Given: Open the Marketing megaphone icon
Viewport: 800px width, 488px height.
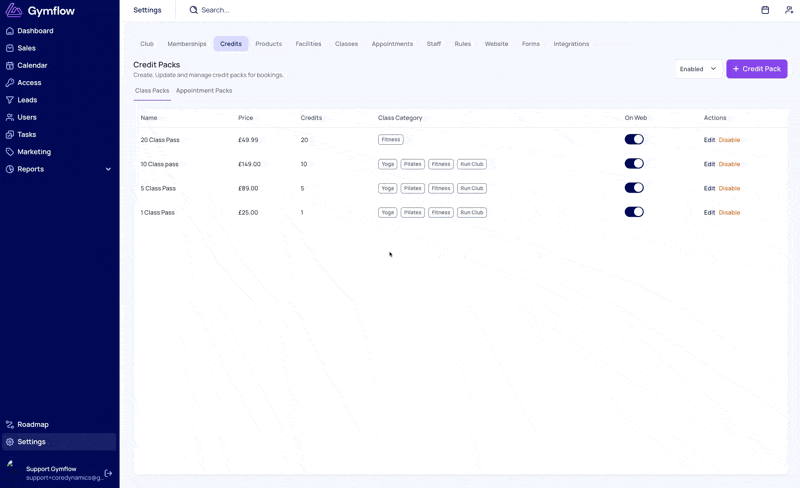Looking at the screenshot, I should tap(10, 152).
